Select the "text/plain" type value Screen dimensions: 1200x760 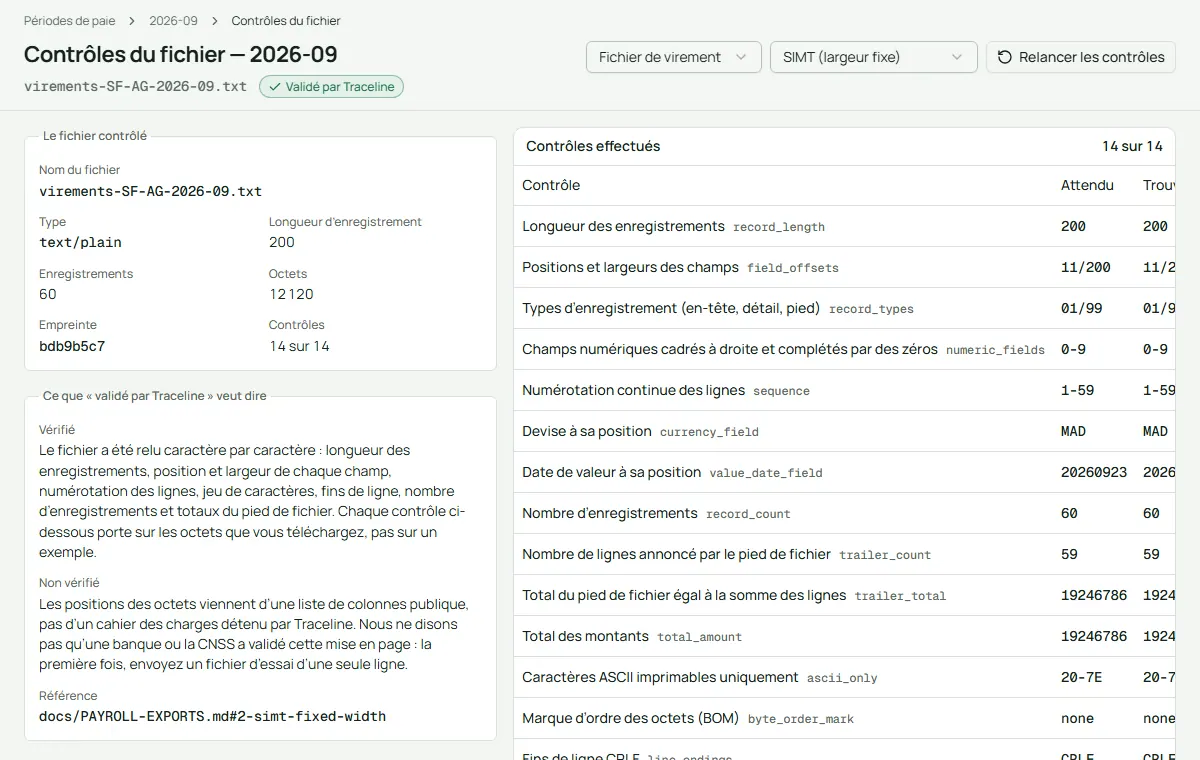click(x=80, y=242)
